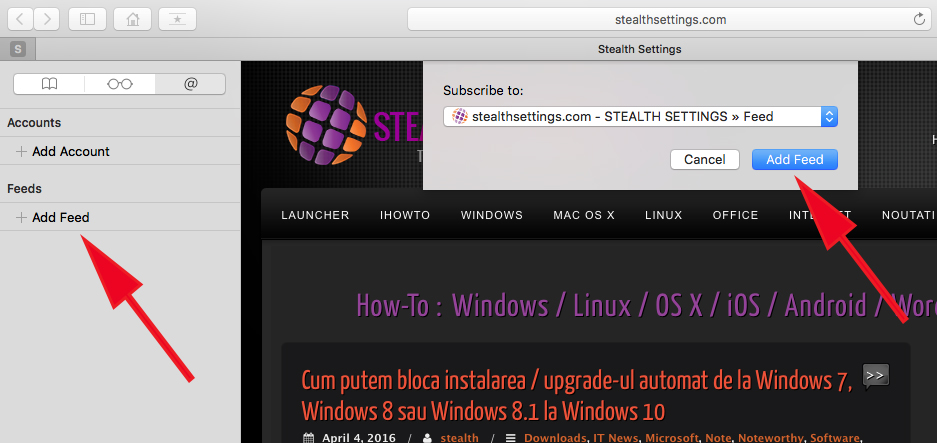The height and width of the screenshot is (443, 937).
Task: Open the Software category link
Action: (835, 438)
